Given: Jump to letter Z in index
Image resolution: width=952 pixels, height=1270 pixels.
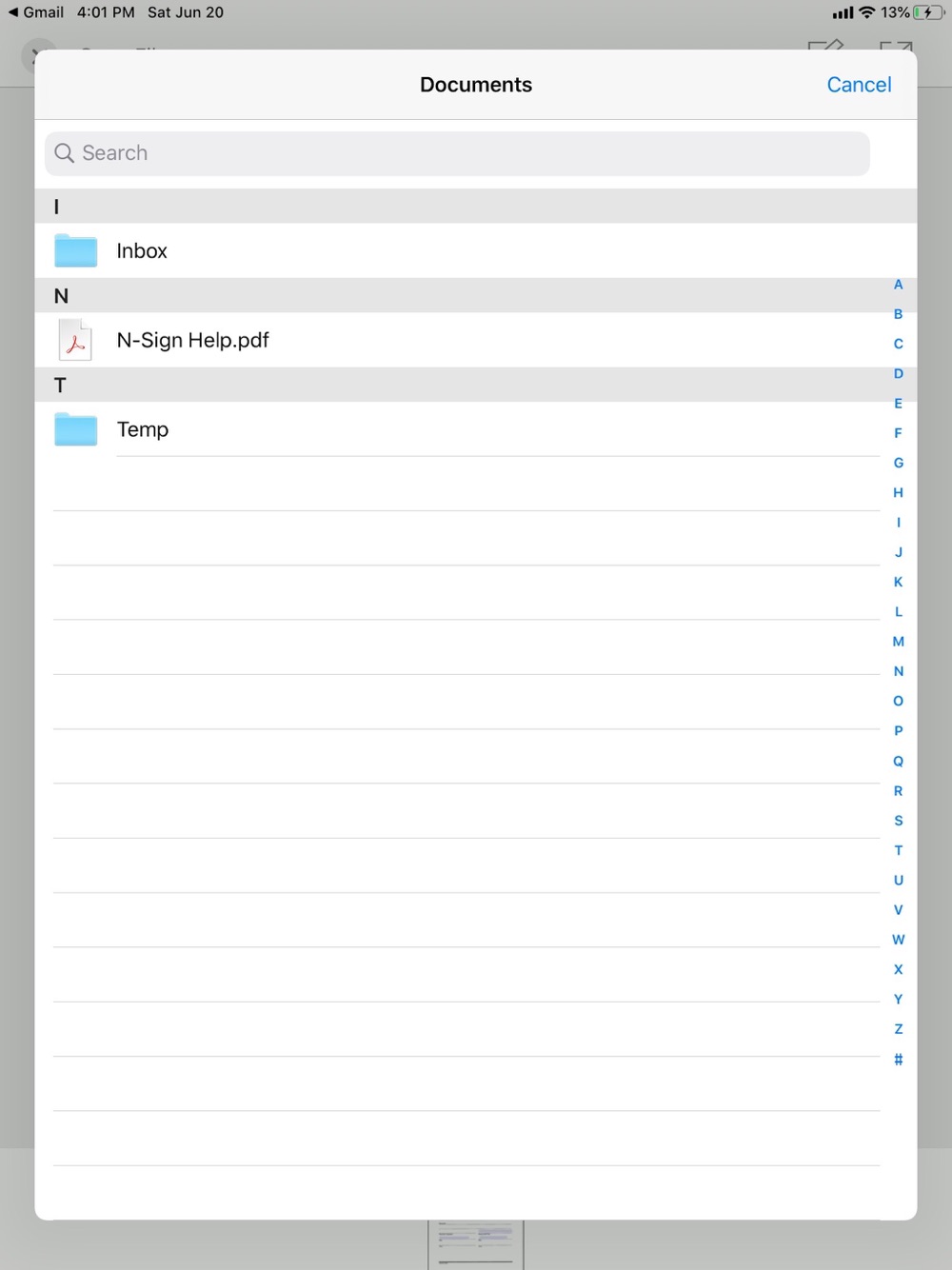Looking at the screenshot, I should pyautogui.click(x=898, y=1029).
